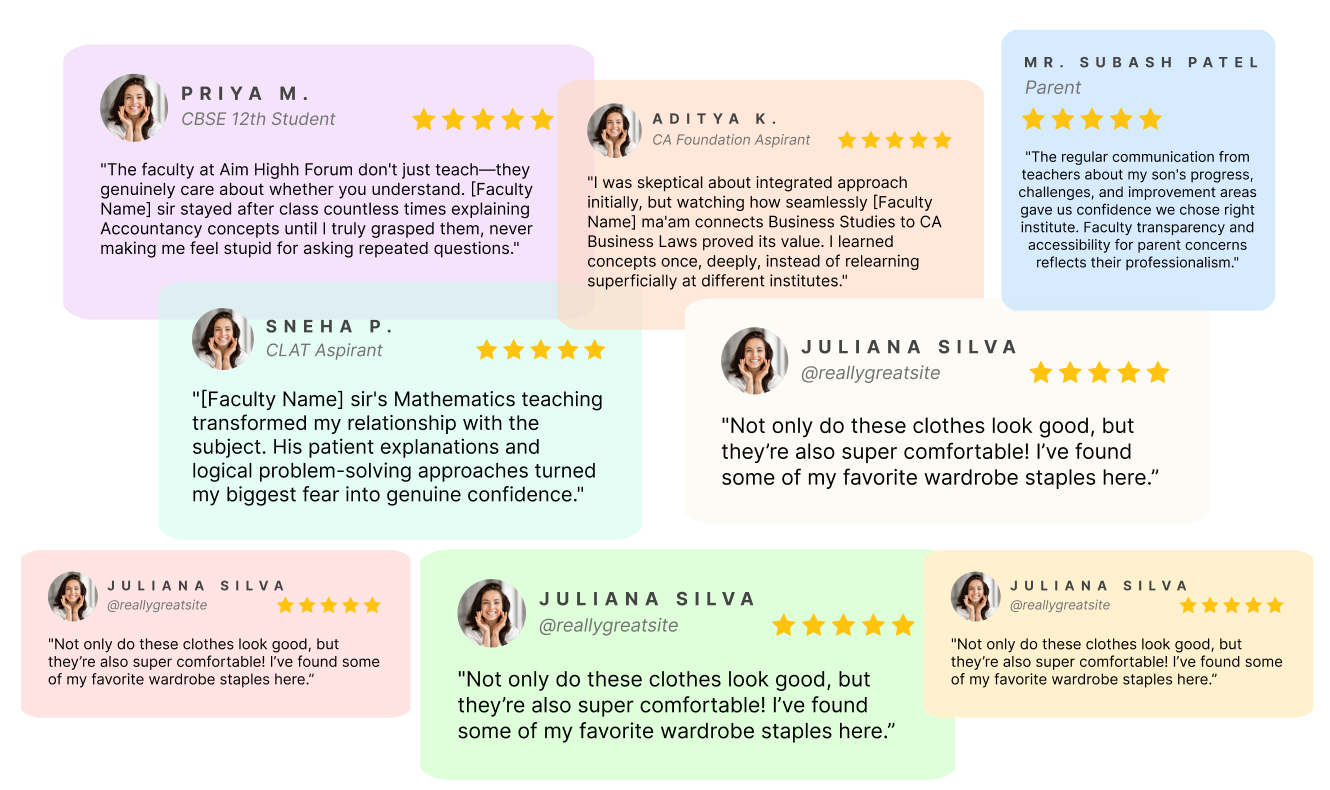Click Sneha P.'s Mathematics teaching review text

[397, 447]
